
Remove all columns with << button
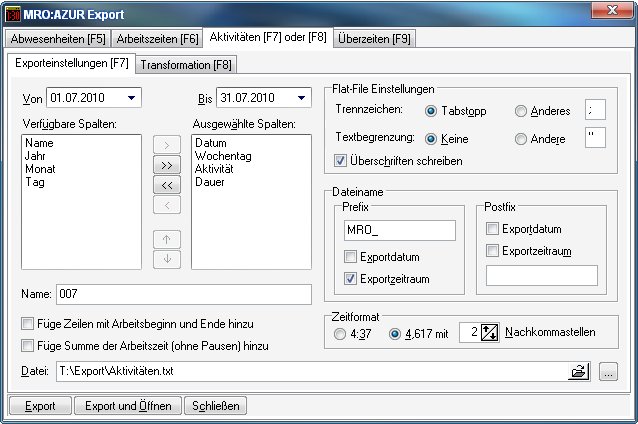click(165, 185)
